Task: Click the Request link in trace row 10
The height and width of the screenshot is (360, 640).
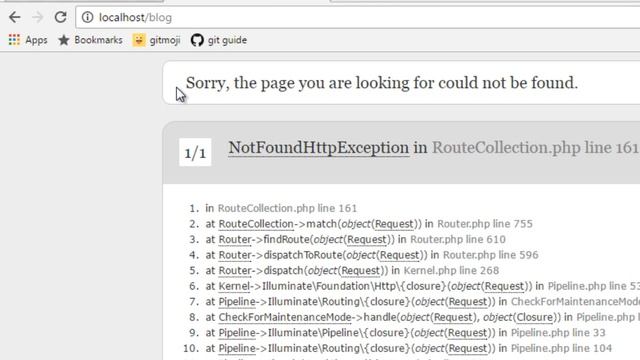Action: click(468, 348)
